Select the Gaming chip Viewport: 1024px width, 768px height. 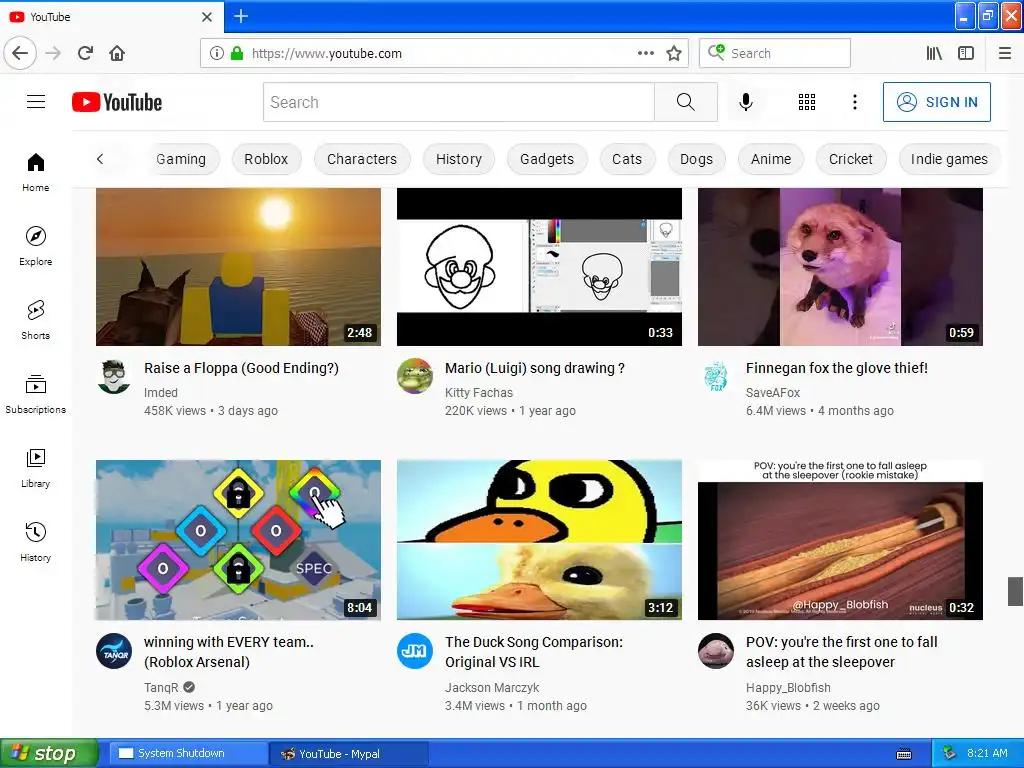pyautogui.click(x=181, y=159)
